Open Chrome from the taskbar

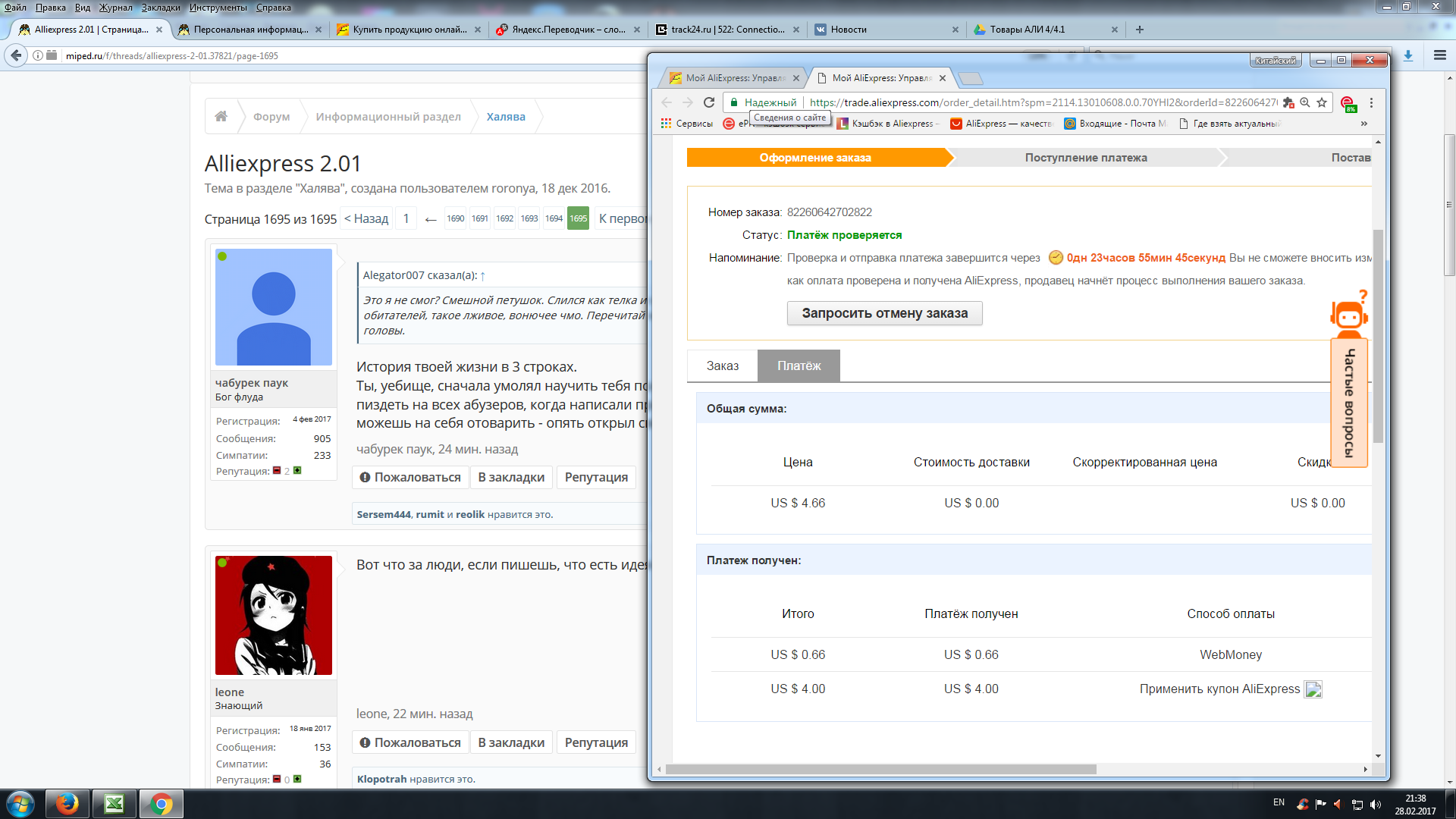tap(162, 804)
